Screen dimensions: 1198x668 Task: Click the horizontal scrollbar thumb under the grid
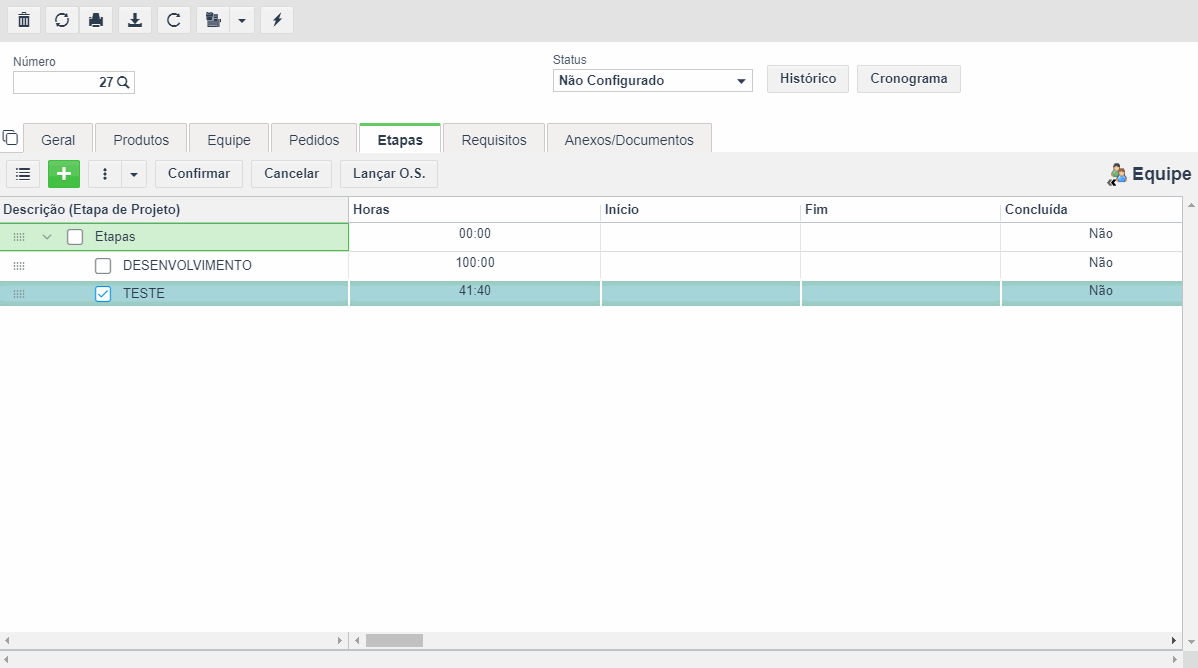[x=394, y=640]
